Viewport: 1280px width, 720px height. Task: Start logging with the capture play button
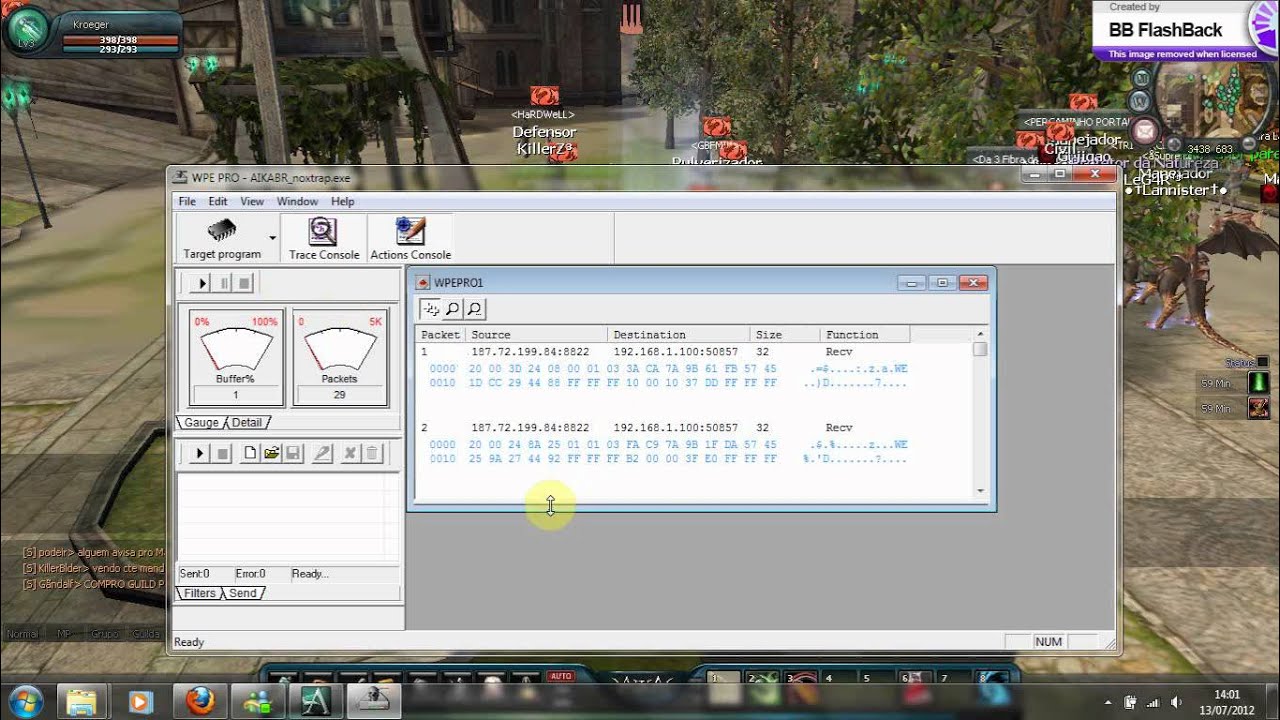click(201, 284)
